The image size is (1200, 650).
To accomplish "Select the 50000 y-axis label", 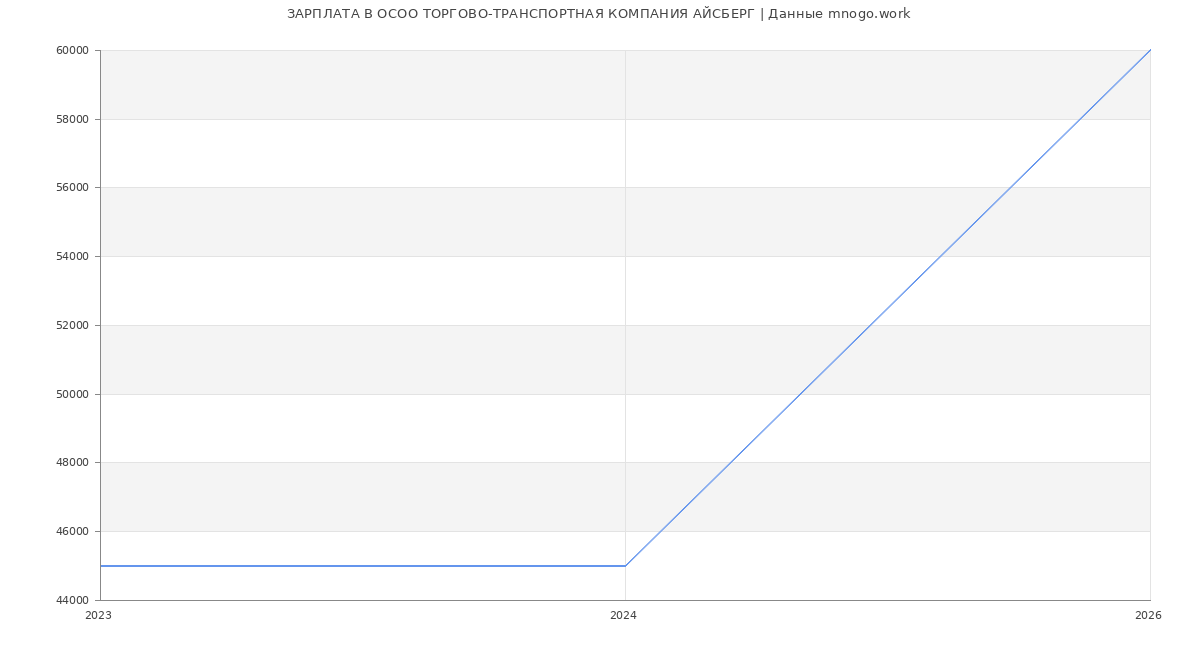I will point(73,394).
